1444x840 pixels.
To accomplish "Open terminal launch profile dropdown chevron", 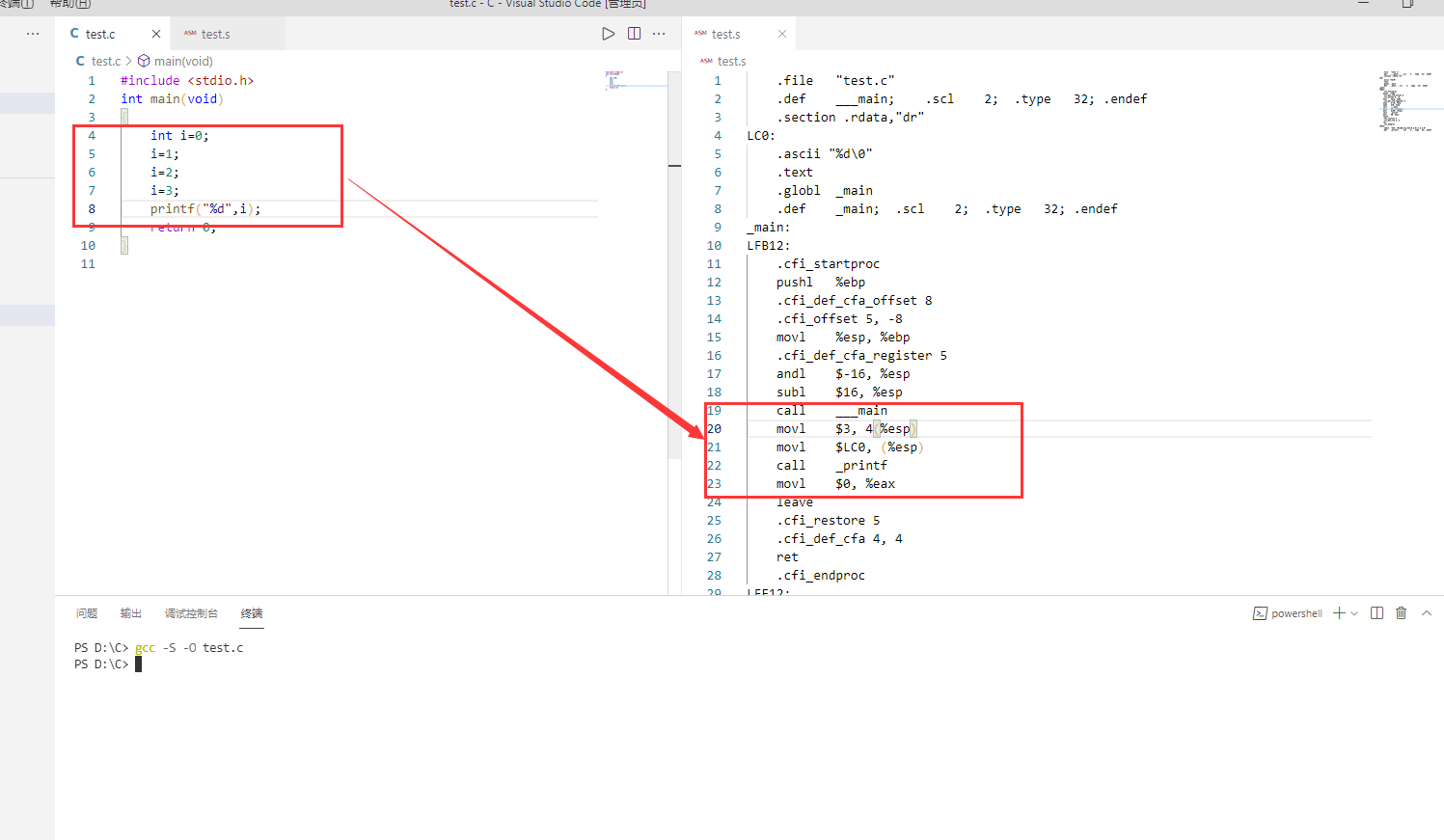I will click(x=1354, y=613).
